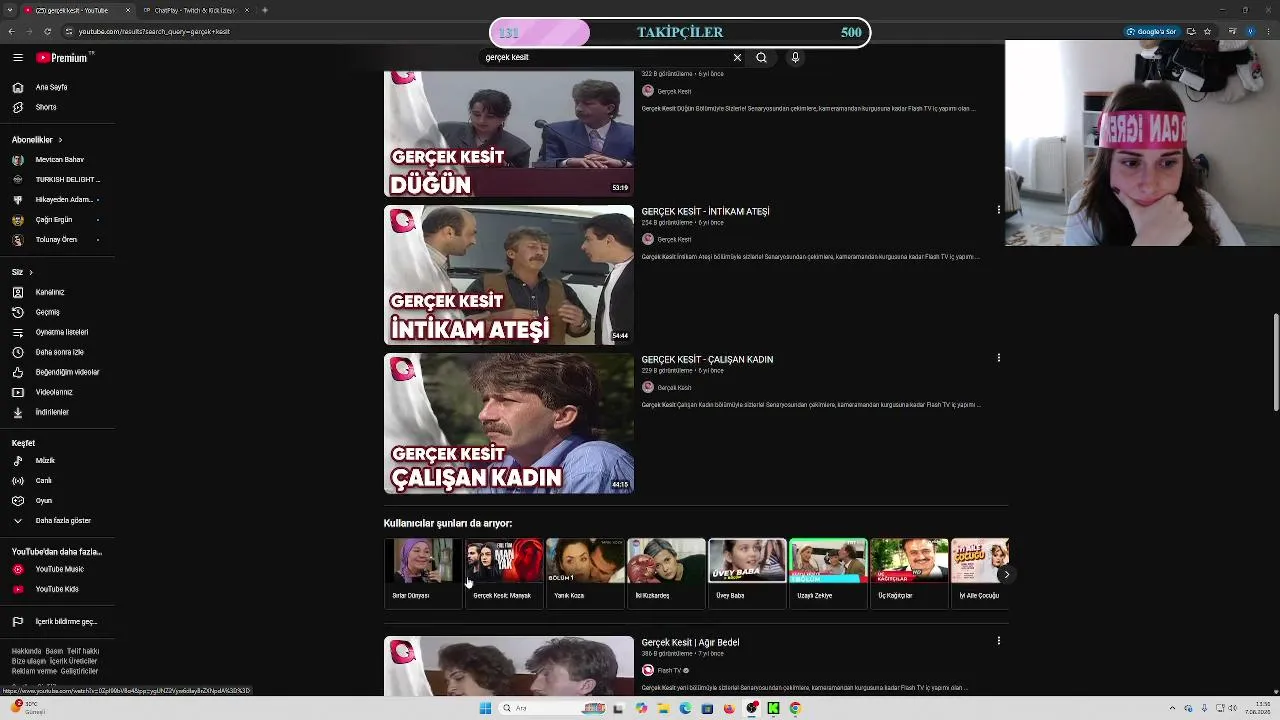The image size is (1280, 720).
Task: Browse Oyun gaming section
Action: (57, 501)
